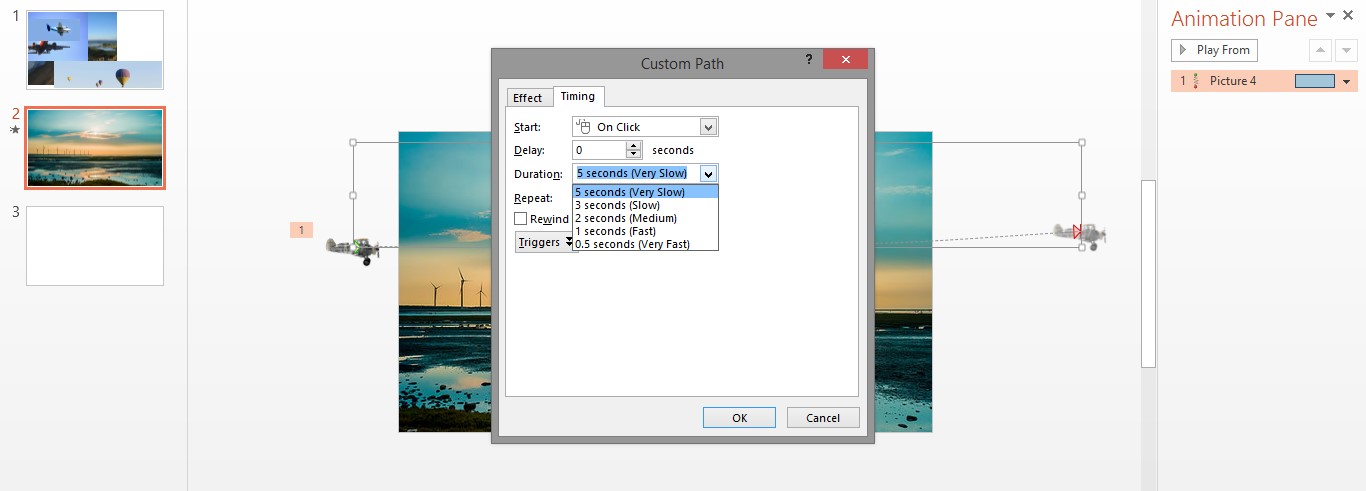Open the Picture 4 animation dropdown arrow

point(1347,81)
